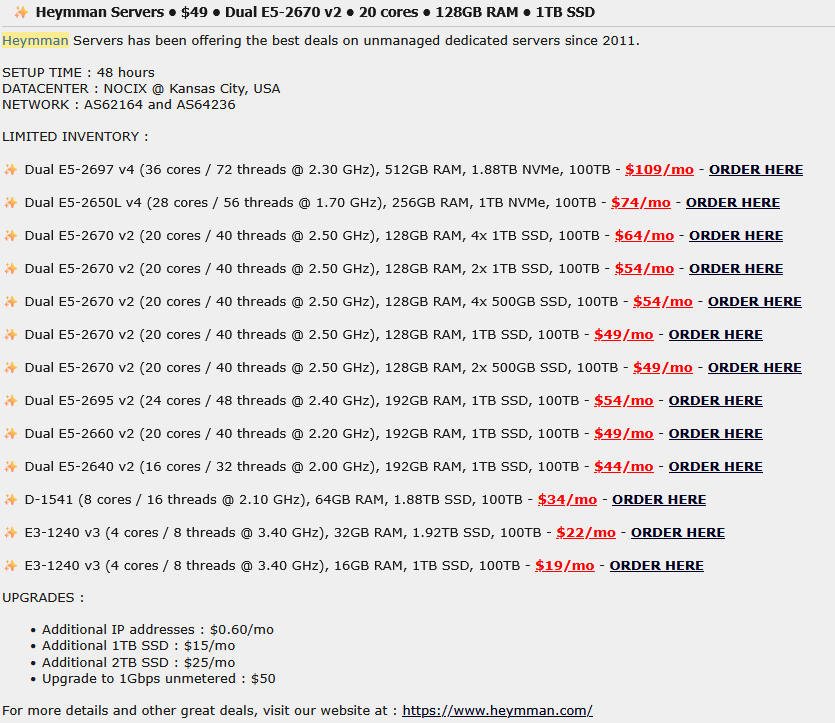Click 'UPGRADES :' heading
This screenshot has width=835, height=723.
[43, 598]
